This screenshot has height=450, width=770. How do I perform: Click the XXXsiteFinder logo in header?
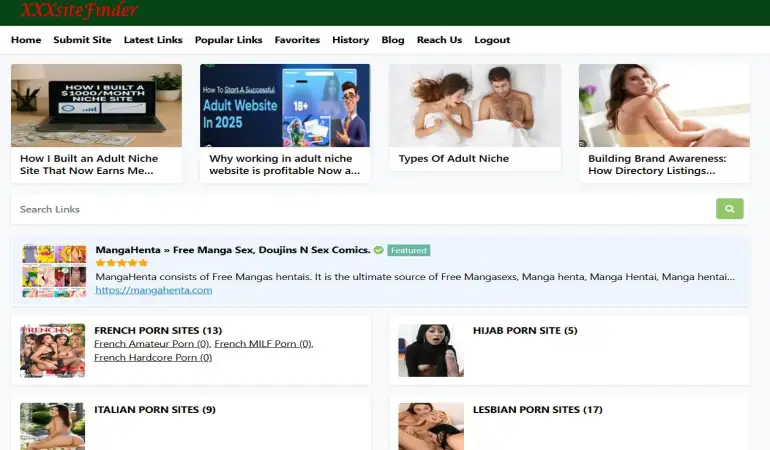coord(79,11)
